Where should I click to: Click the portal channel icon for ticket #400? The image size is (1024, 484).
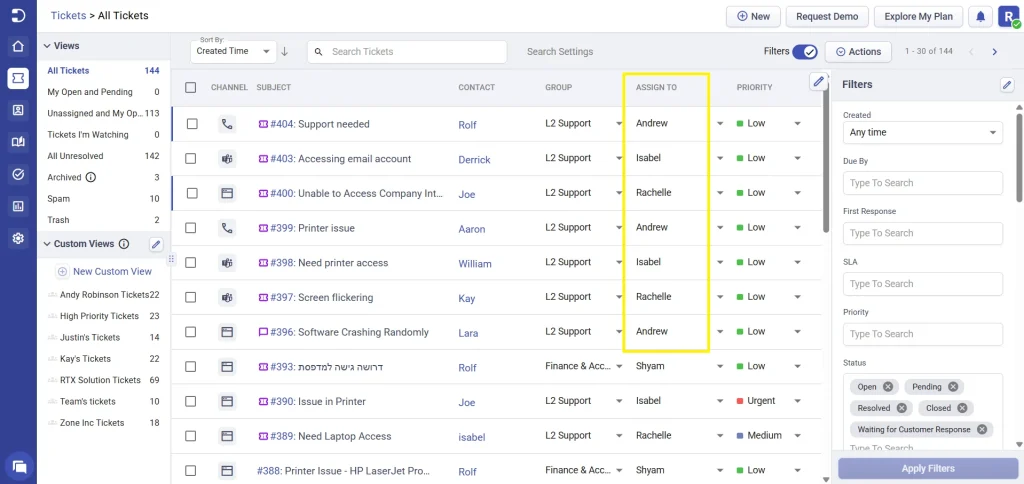pos(227,193)
